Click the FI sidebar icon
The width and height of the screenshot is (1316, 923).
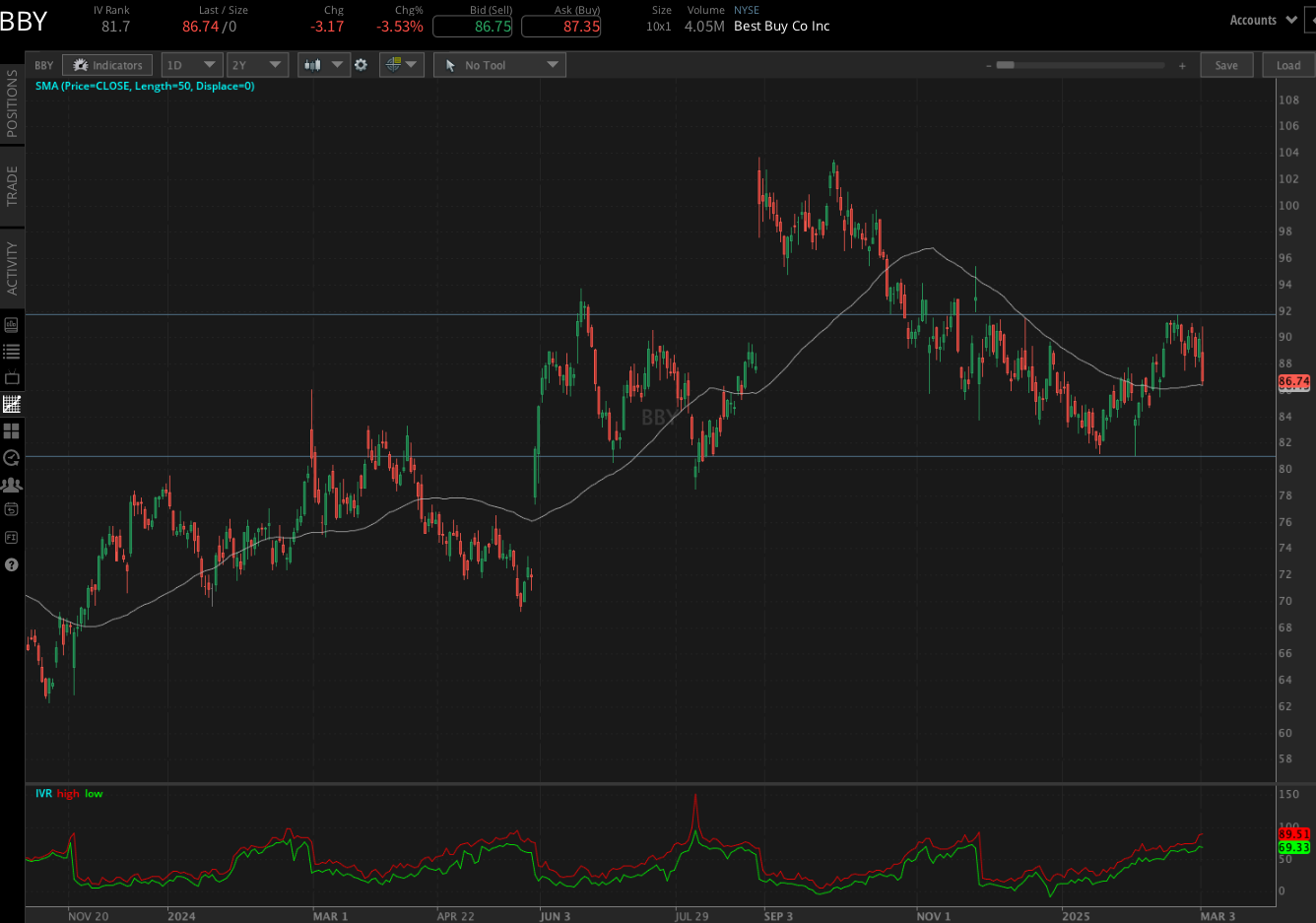point(12,538)
